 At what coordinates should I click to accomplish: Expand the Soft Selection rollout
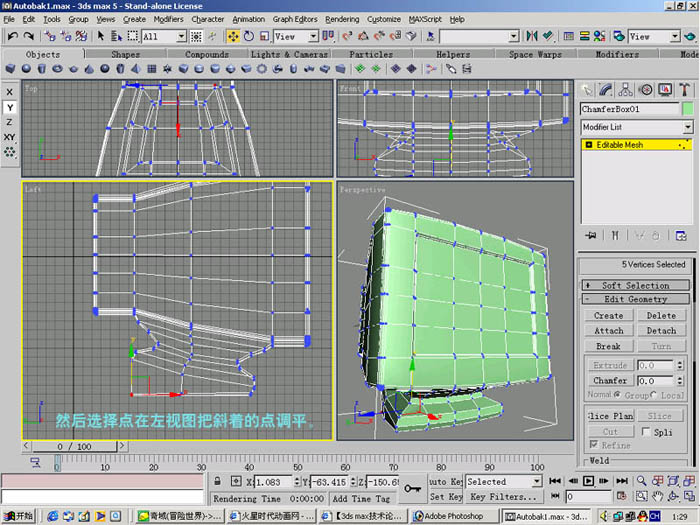pos(636,285)
